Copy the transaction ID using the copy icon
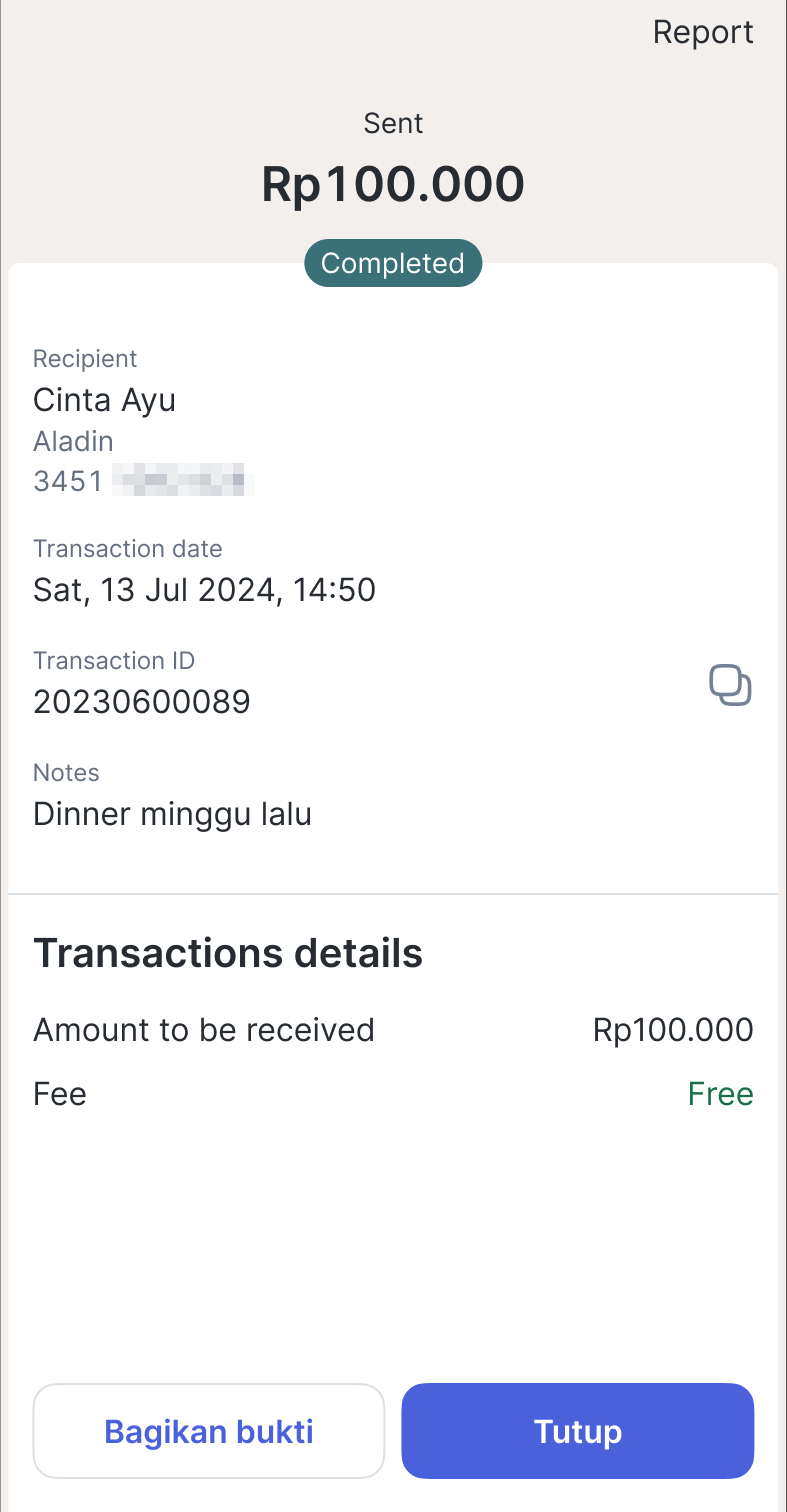Screen dimensions: 787x1512 (x=730, y=686)
